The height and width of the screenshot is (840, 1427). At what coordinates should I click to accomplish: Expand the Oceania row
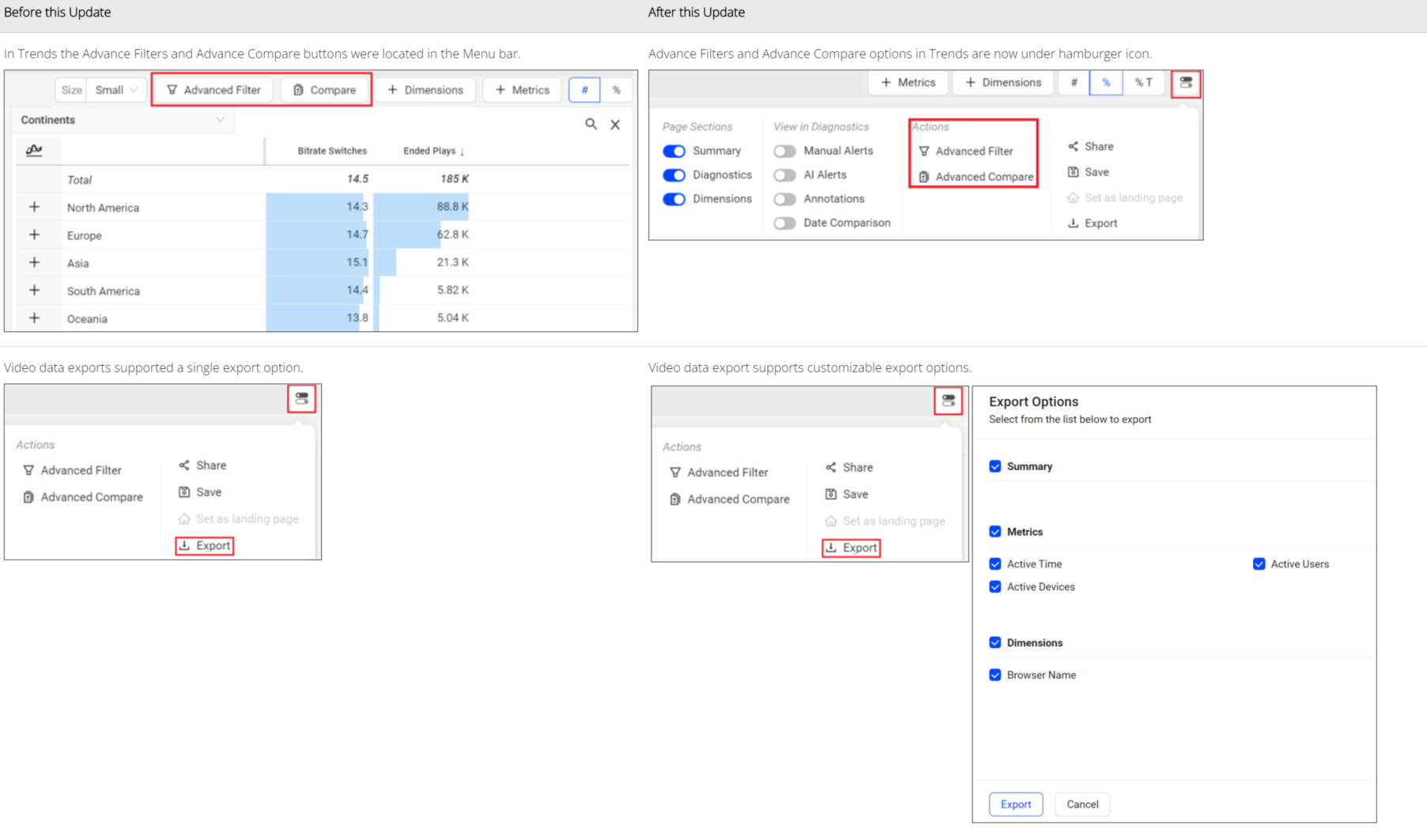click(34, 318)
